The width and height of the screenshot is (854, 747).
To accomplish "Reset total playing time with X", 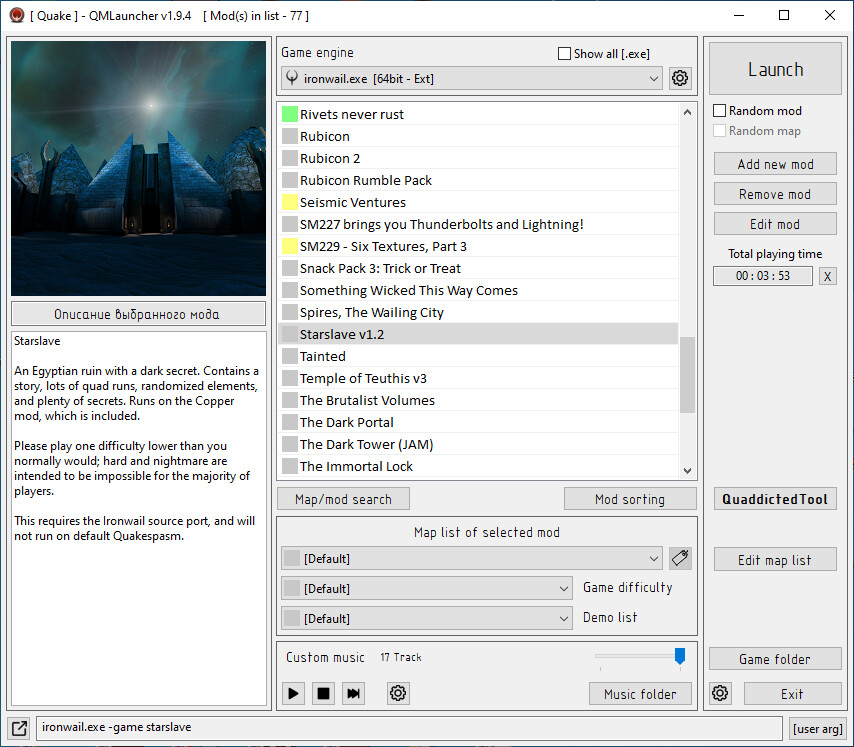I will (x=827, y=276).
